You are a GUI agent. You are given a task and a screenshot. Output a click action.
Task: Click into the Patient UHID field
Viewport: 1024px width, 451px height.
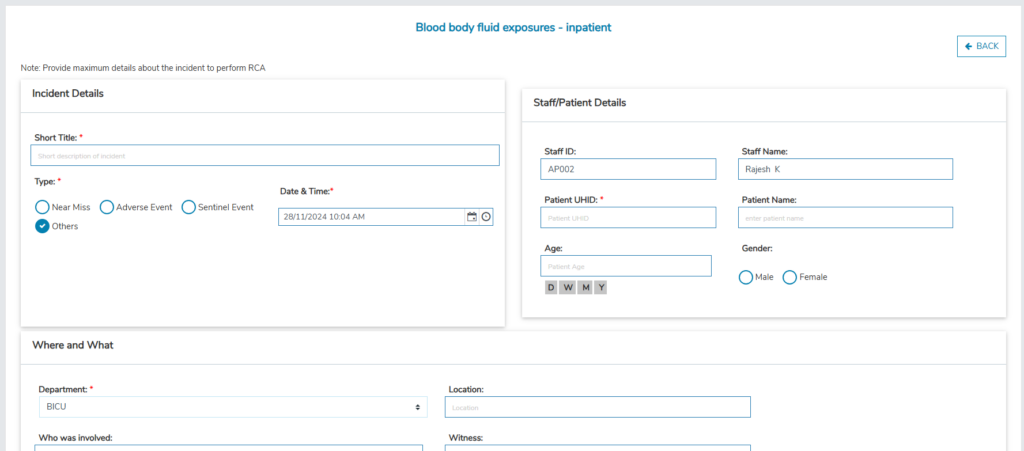click(x=628, y=218)
